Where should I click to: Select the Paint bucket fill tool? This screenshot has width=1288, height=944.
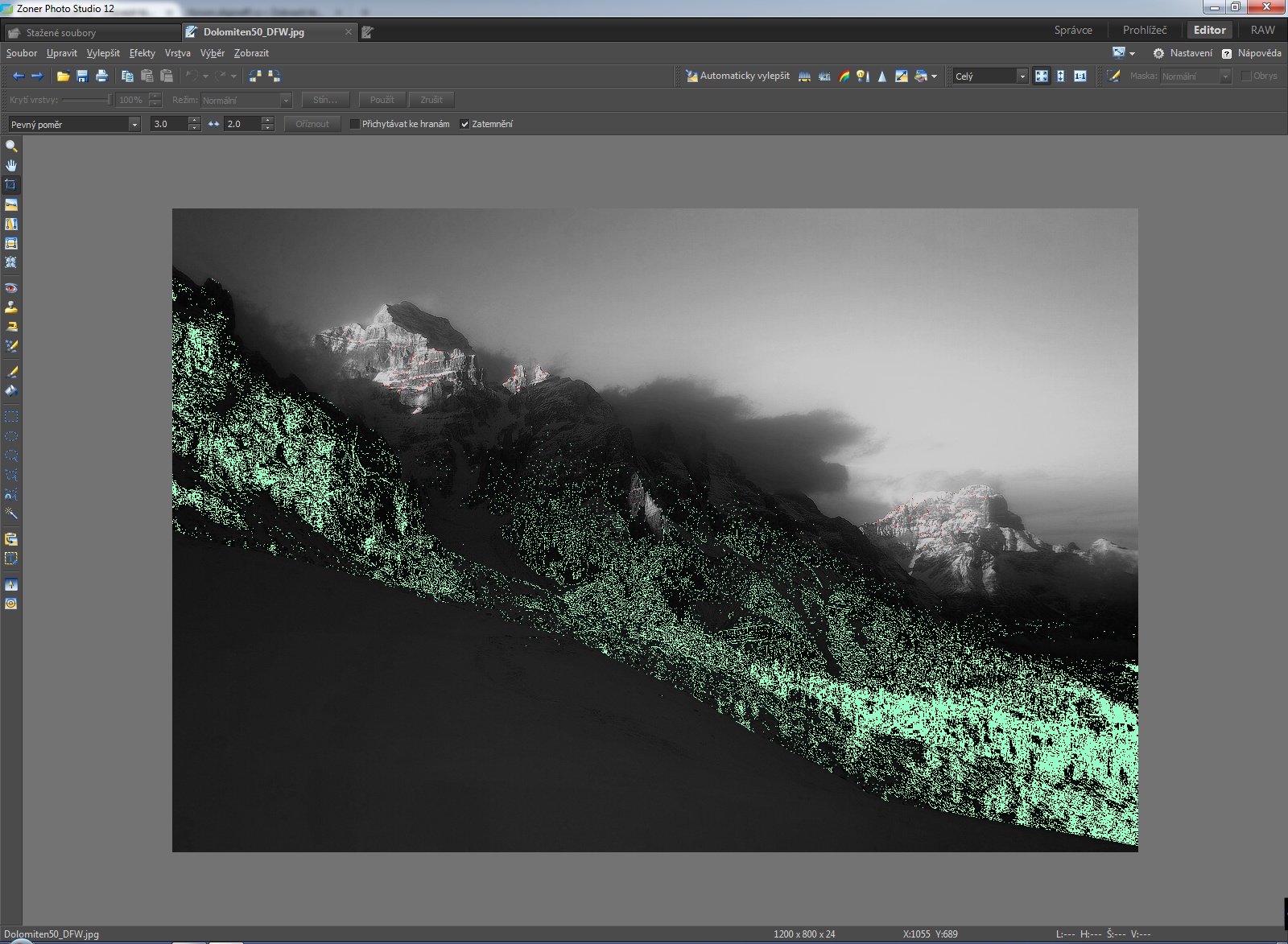tap(11, 391)
